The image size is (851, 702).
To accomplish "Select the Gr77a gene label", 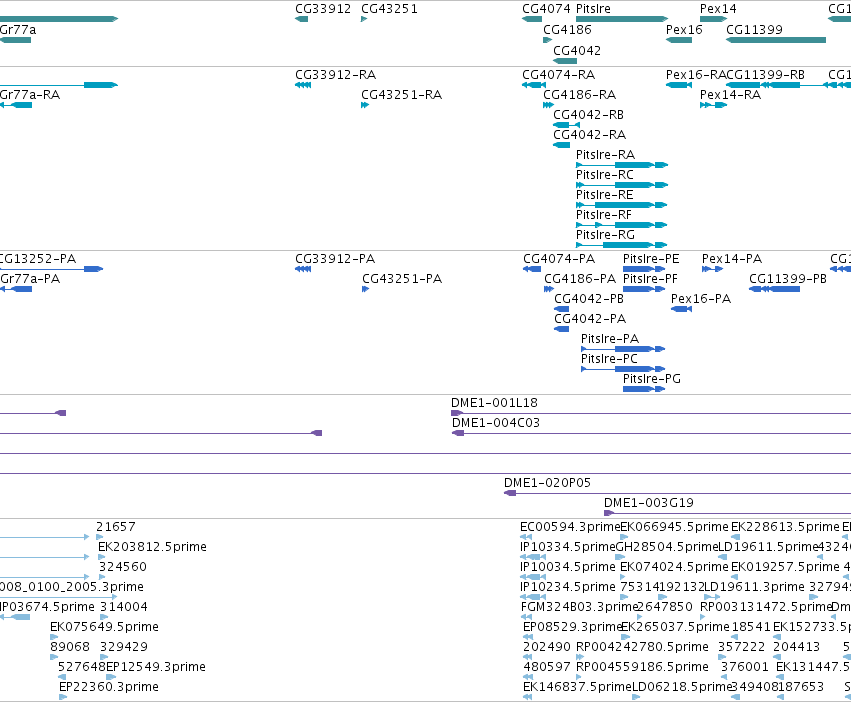I will 17,30.
